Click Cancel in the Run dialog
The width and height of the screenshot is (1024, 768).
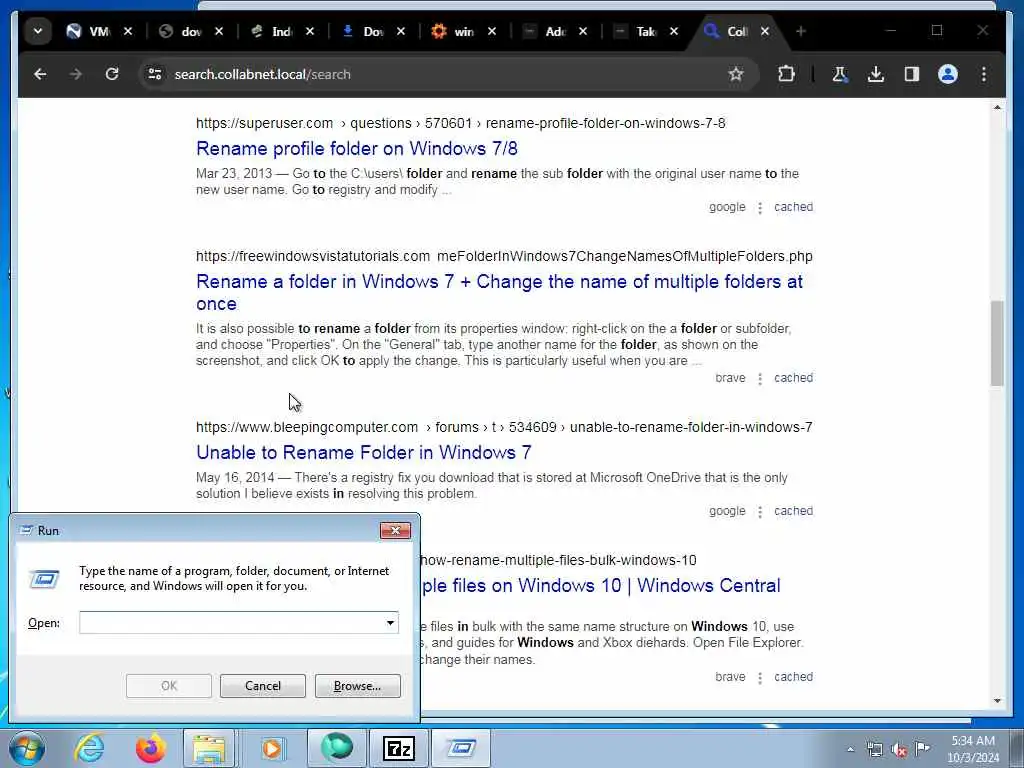pyautogui.click(x=263, y=686)
